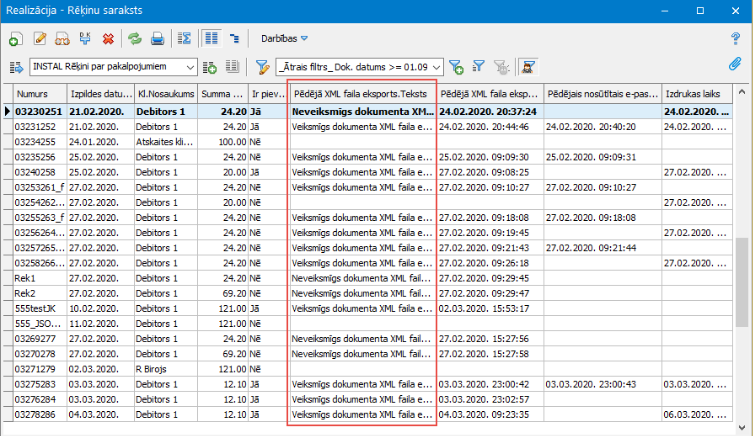Screen dimensions: 753x436
Task: Click the add filter icon with green plus
Action: pyautogui.click(x=455, y=67)
